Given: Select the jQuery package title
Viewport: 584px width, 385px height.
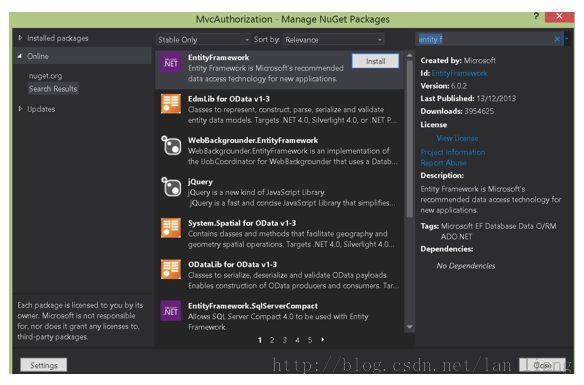Looking at the screenshot, I should click(x=200, y=182).
